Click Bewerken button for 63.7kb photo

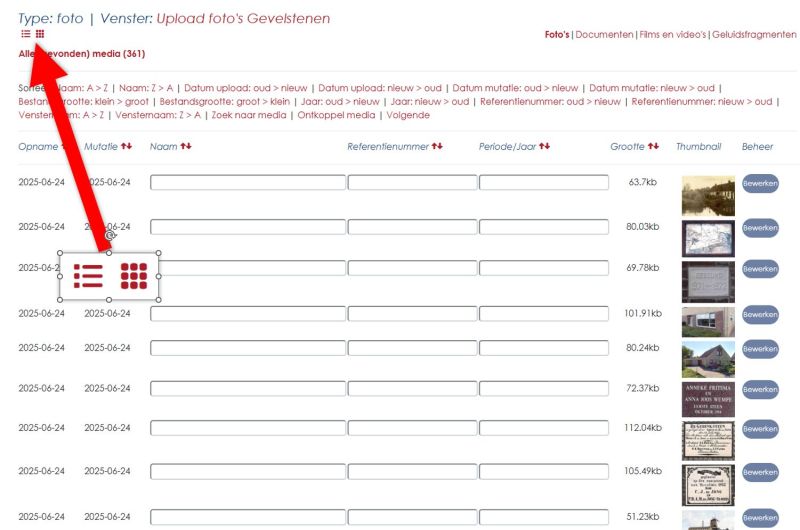760,184
